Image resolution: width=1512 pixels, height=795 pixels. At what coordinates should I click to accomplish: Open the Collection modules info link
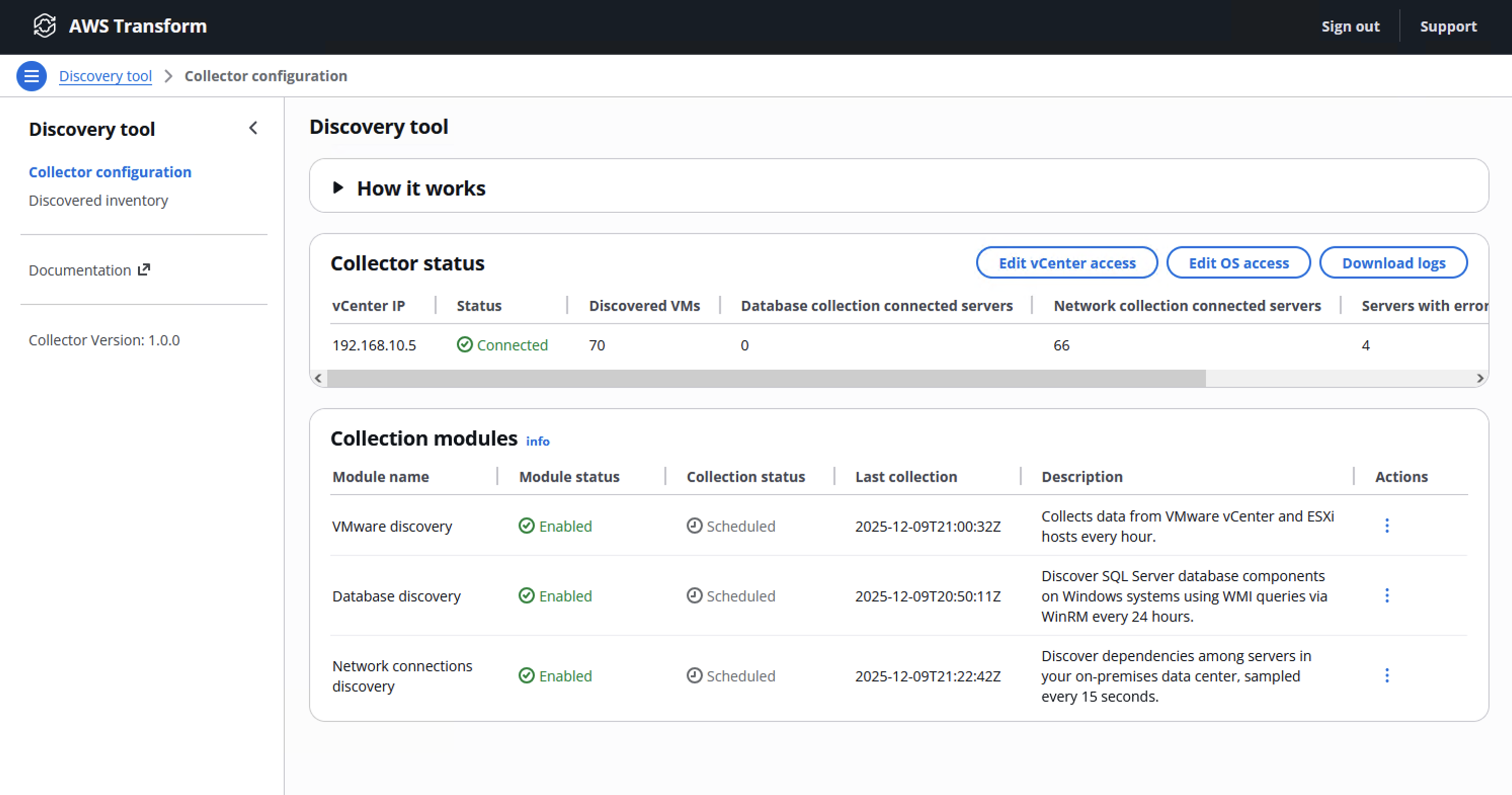tap(537, 441)
